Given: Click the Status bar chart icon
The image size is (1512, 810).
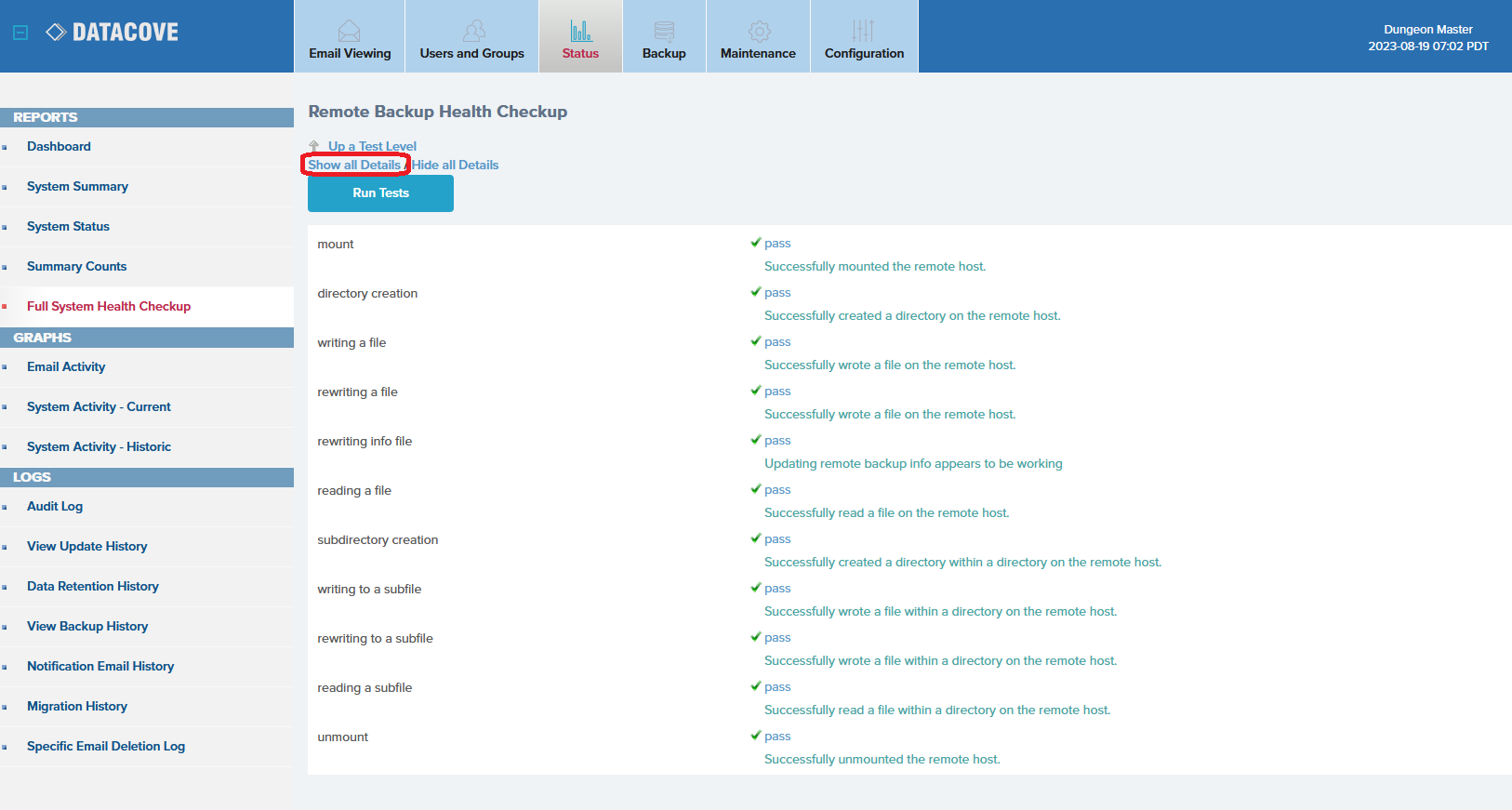Looking at the screenshot, I should click(581, 31).
